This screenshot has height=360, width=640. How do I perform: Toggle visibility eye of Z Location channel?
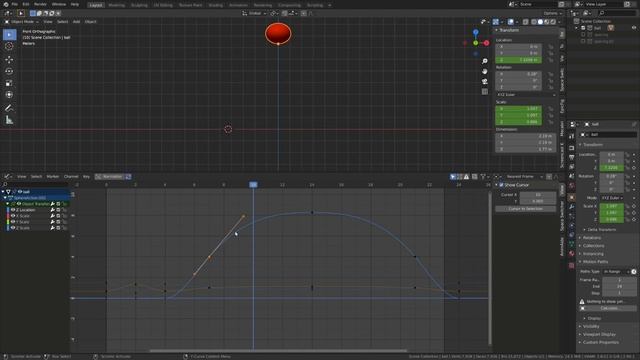(x=13, y=210)
